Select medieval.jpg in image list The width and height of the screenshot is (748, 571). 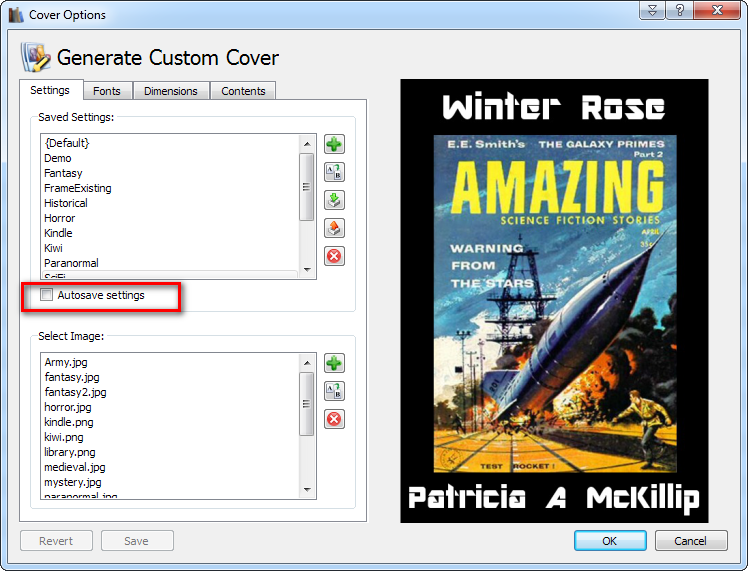pos(170,467)
